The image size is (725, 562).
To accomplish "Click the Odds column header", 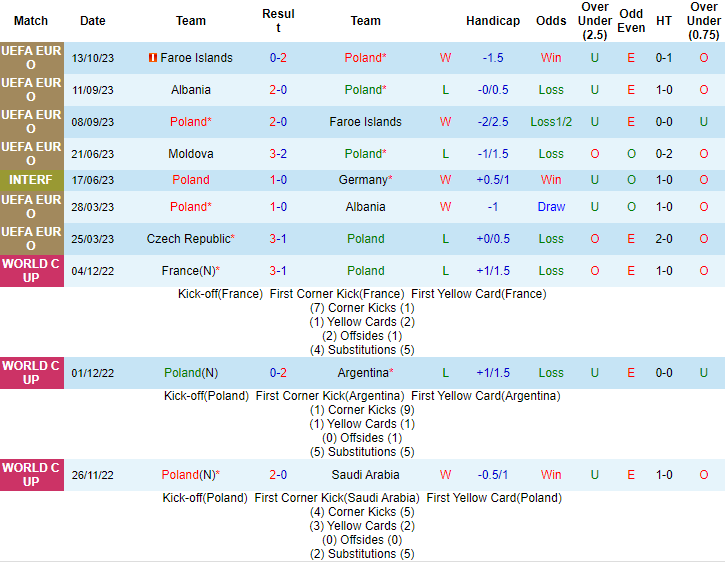I will point(551,21).
